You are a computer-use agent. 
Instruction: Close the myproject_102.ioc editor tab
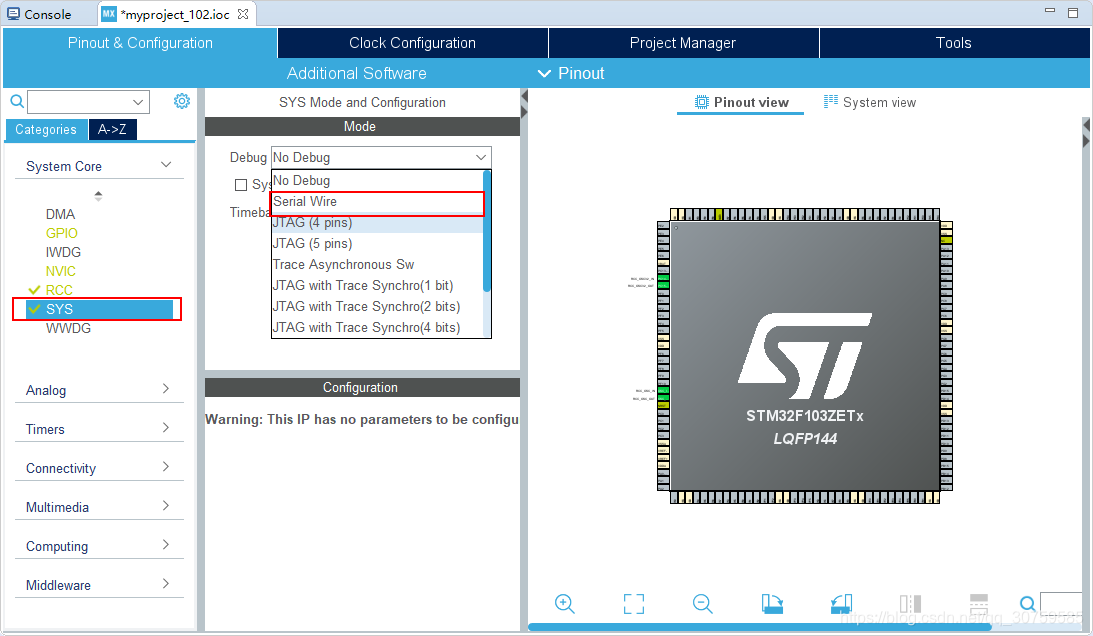coord(243,14)
